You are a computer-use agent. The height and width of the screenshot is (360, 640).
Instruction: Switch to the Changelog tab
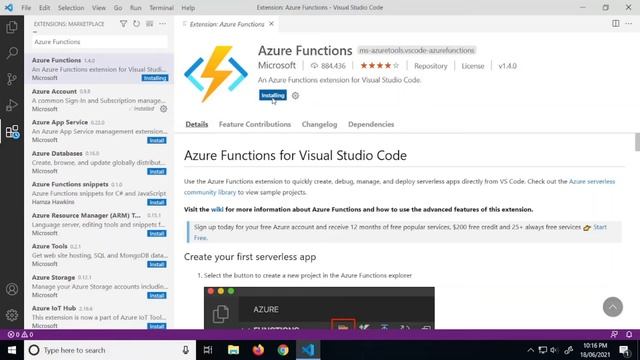pos(320,124)
